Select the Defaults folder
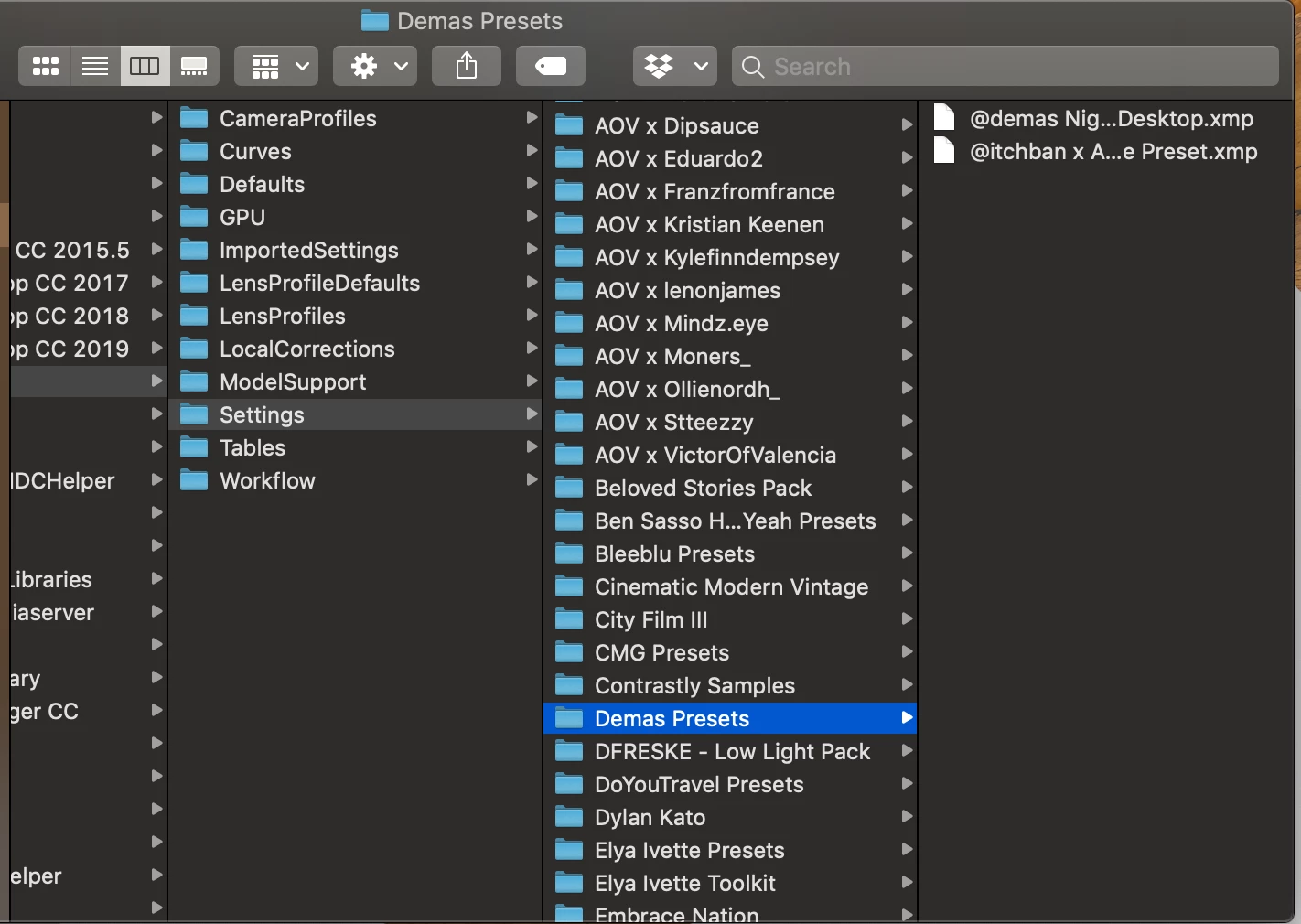The image size is (1301, 924). 355,184
